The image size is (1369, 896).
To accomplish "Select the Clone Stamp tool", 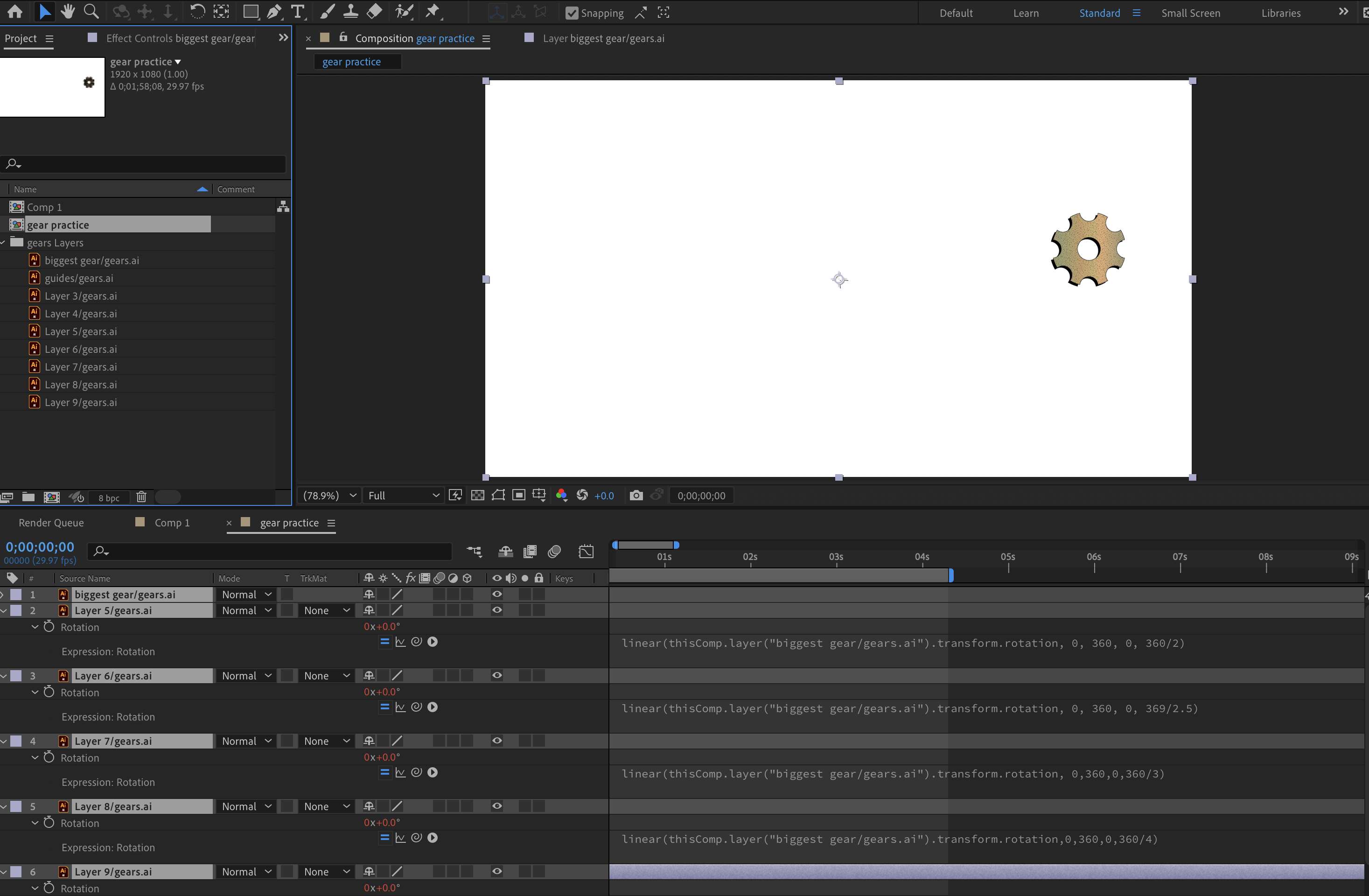I will [351, 12].
